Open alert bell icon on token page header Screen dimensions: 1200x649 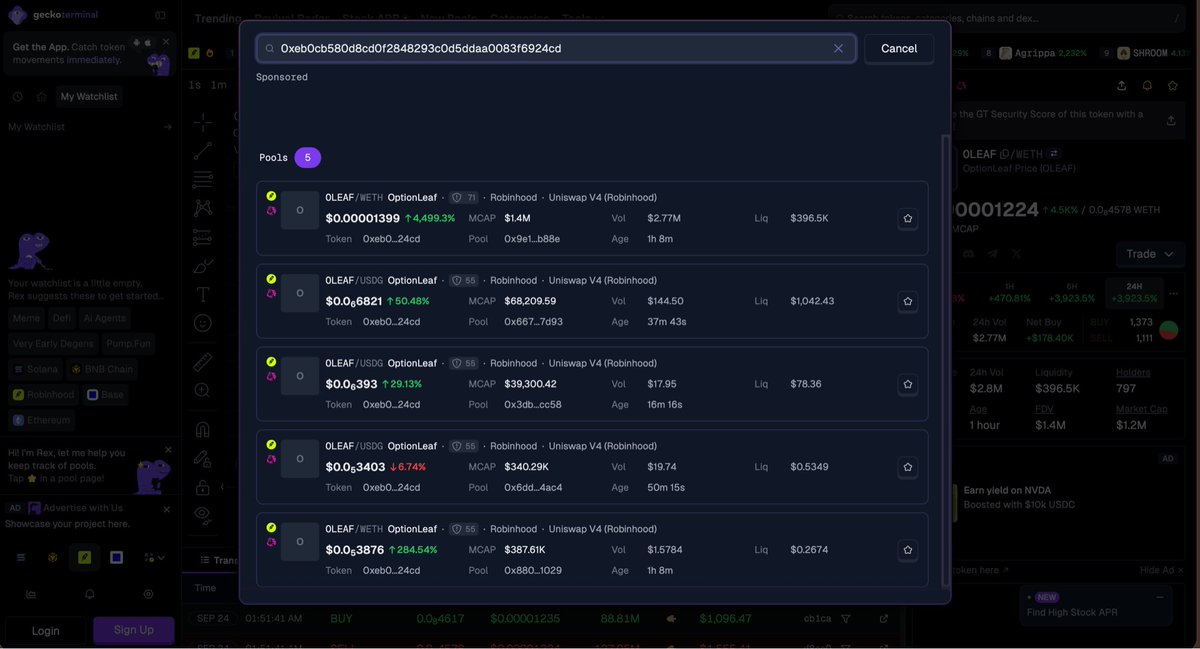point(1147,86)
